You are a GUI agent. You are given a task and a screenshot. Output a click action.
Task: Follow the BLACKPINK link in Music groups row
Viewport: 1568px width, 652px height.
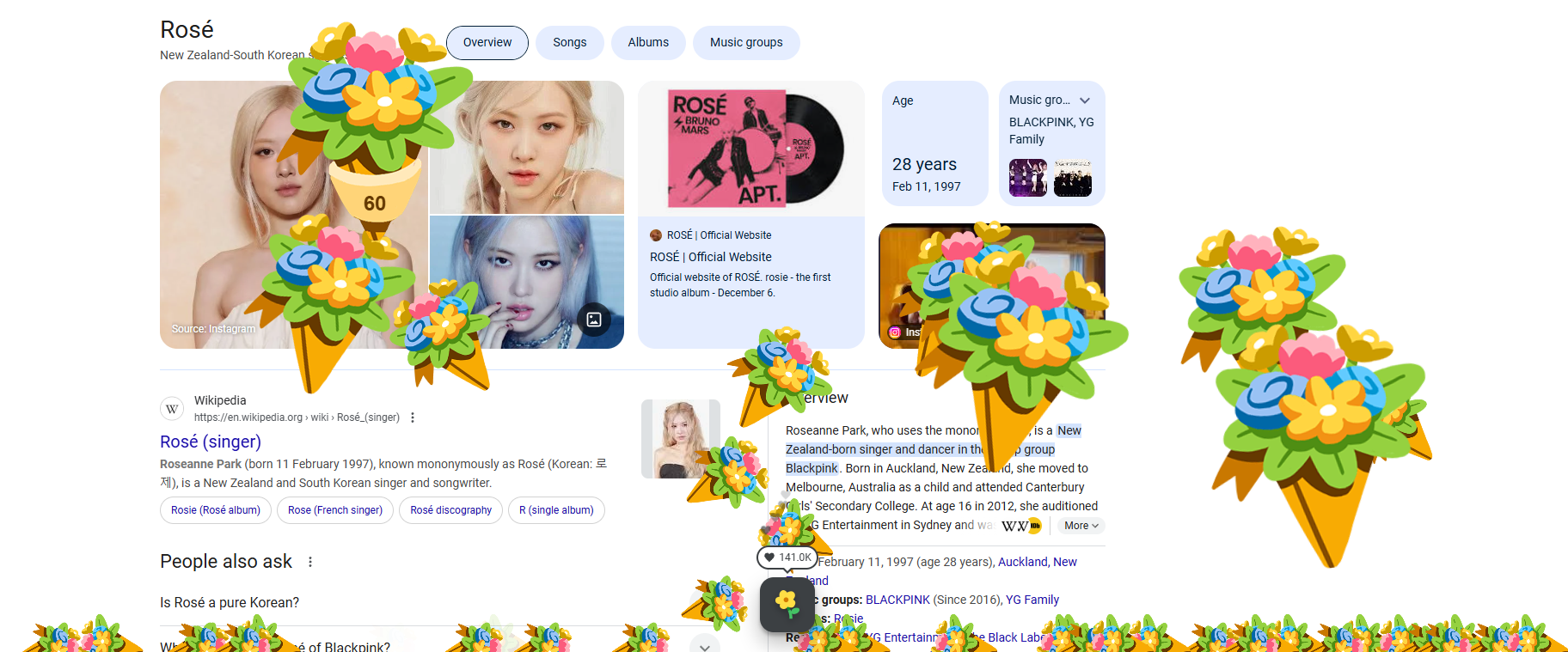[897, 600]
